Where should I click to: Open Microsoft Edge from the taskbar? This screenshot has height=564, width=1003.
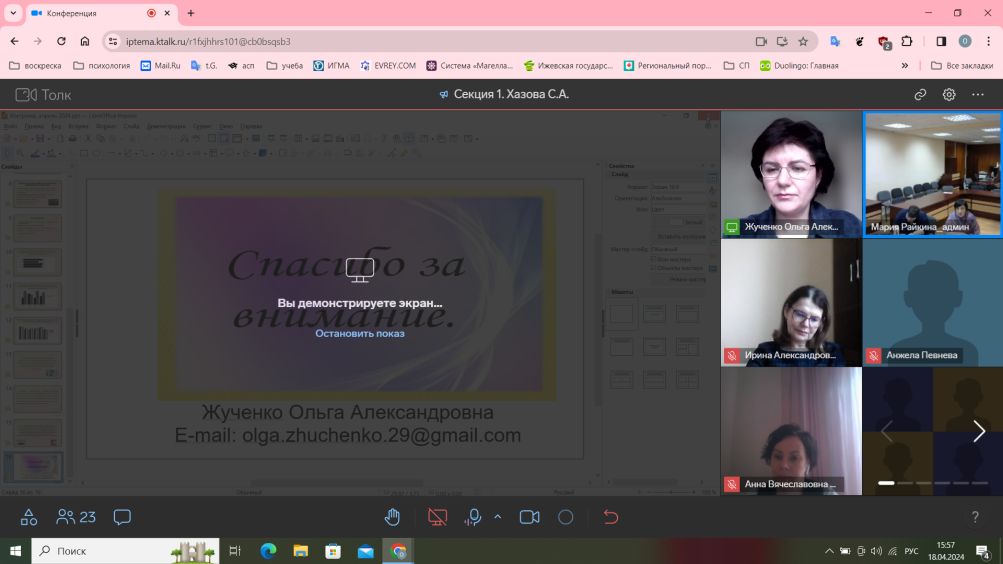[x=268, y=551]
